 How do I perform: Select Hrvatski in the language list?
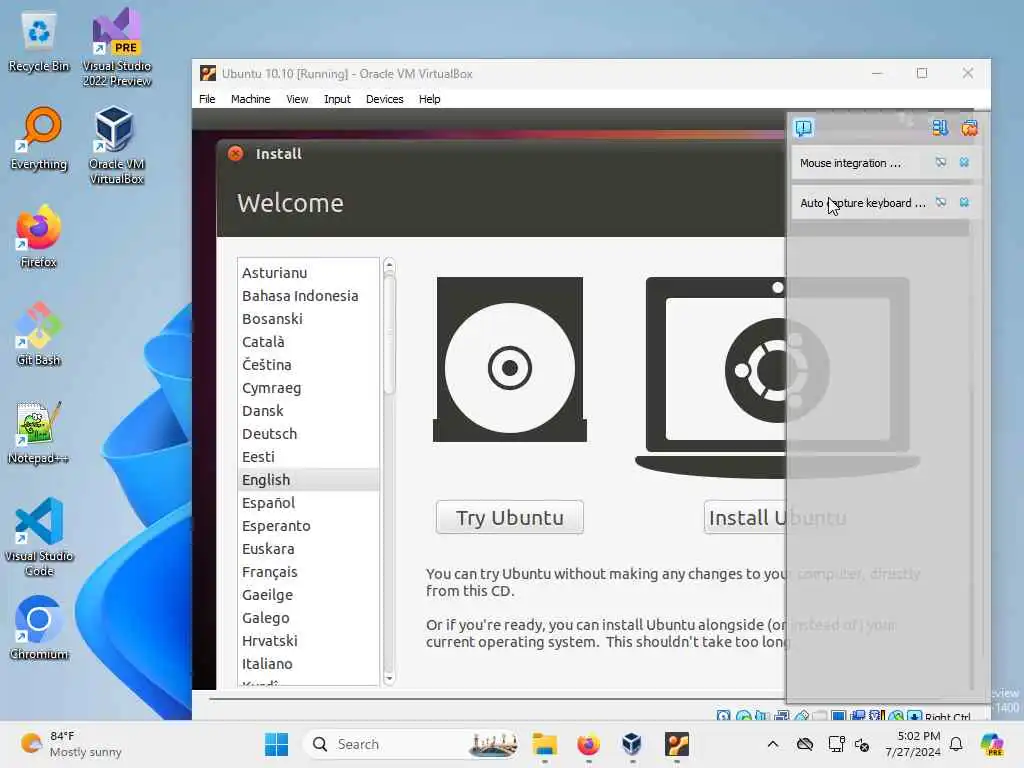point(308,641)
